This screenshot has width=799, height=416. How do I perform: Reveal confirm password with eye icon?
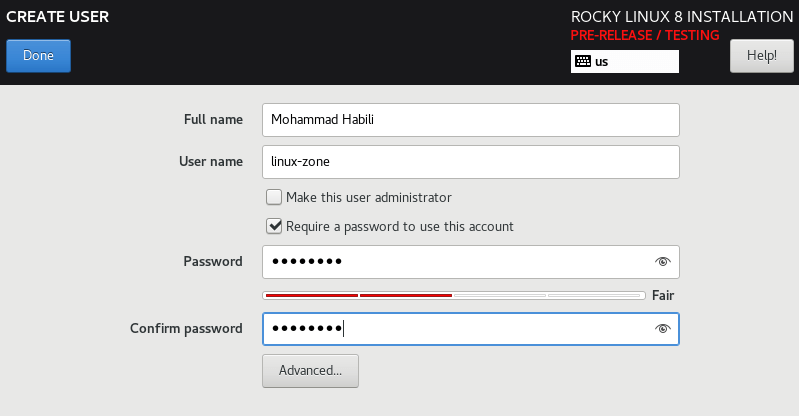[x=662, y=328]
